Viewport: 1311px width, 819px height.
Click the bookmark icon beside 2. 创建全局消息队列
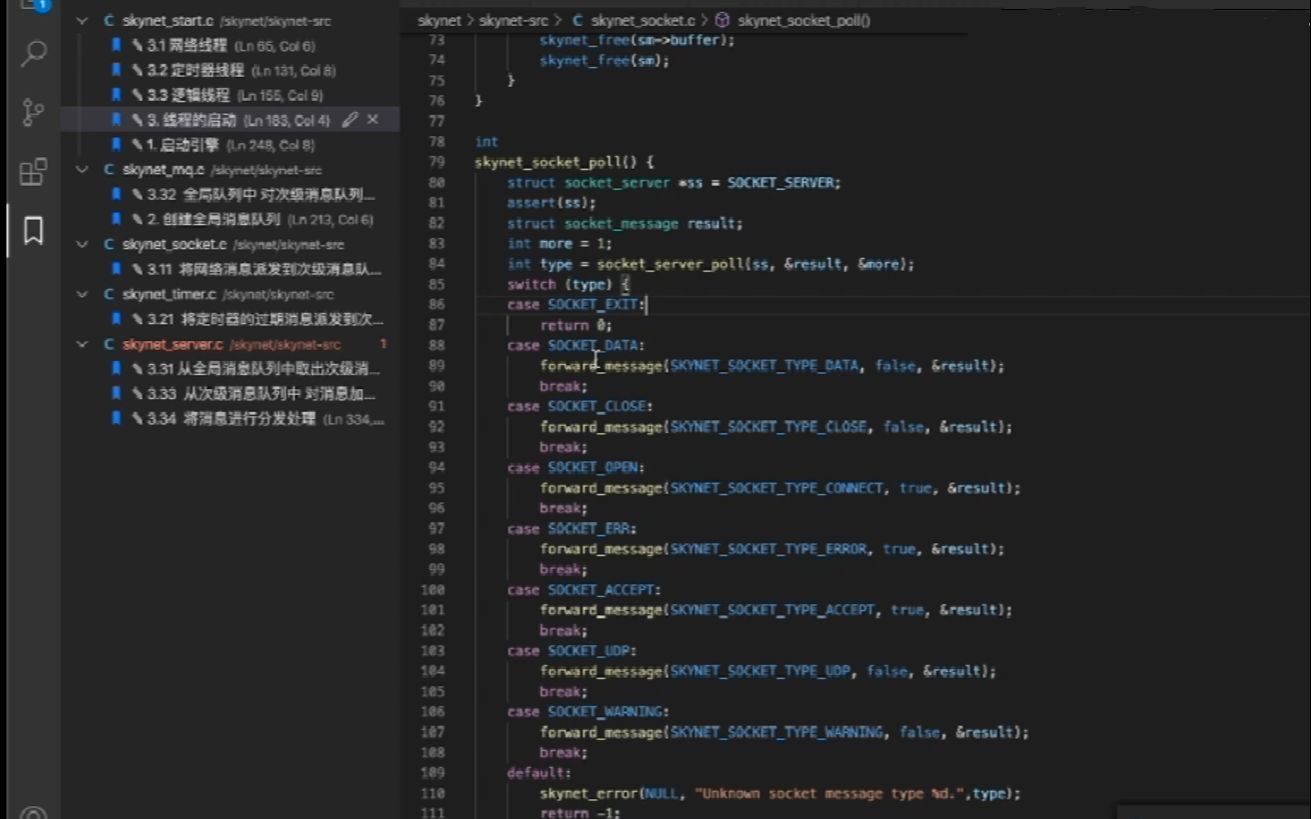(116, 219)
